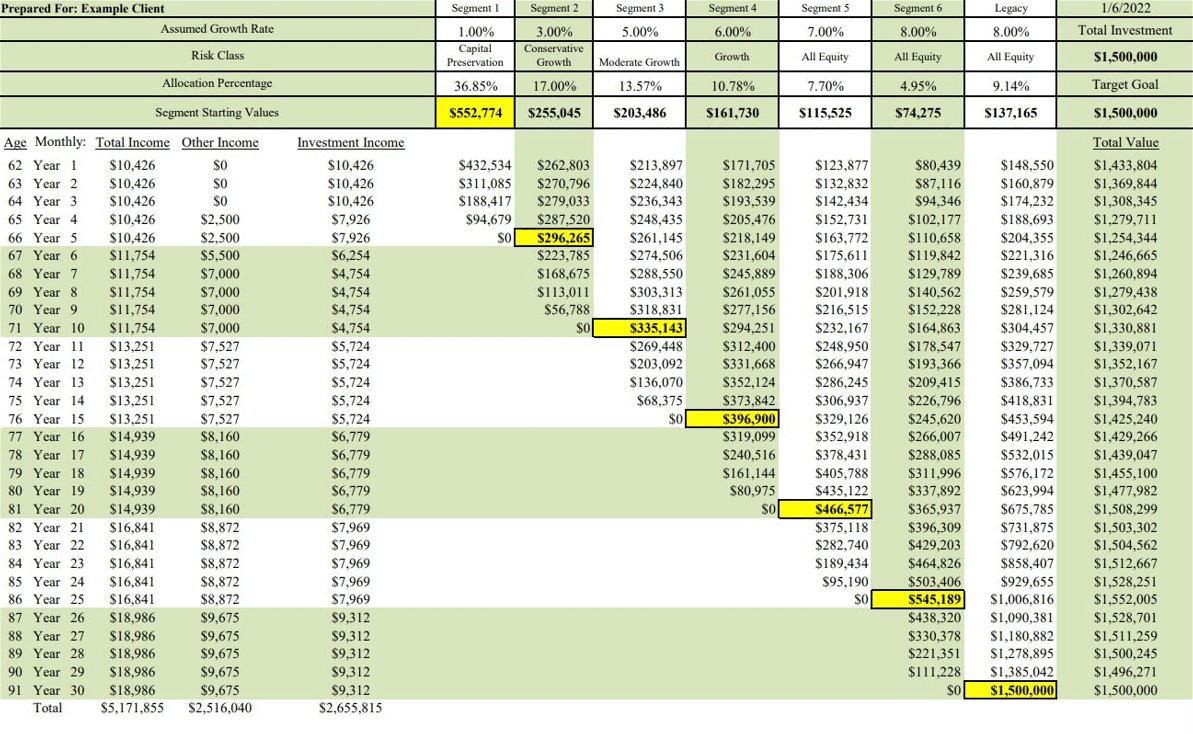
Task: Select the Allocation Percentage label
Action: pos(217,83)
